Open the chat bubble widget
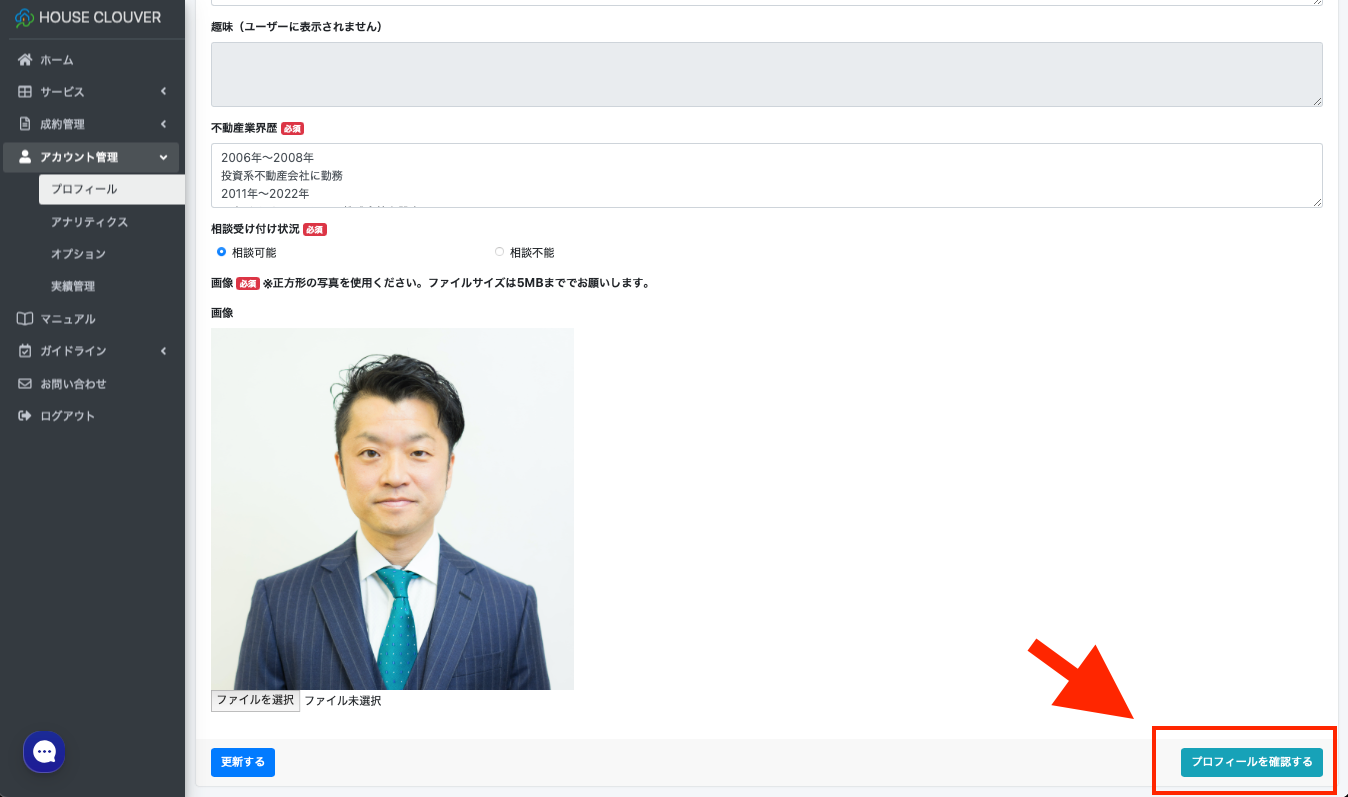1348x797 pixels. (x=45, y=752)
